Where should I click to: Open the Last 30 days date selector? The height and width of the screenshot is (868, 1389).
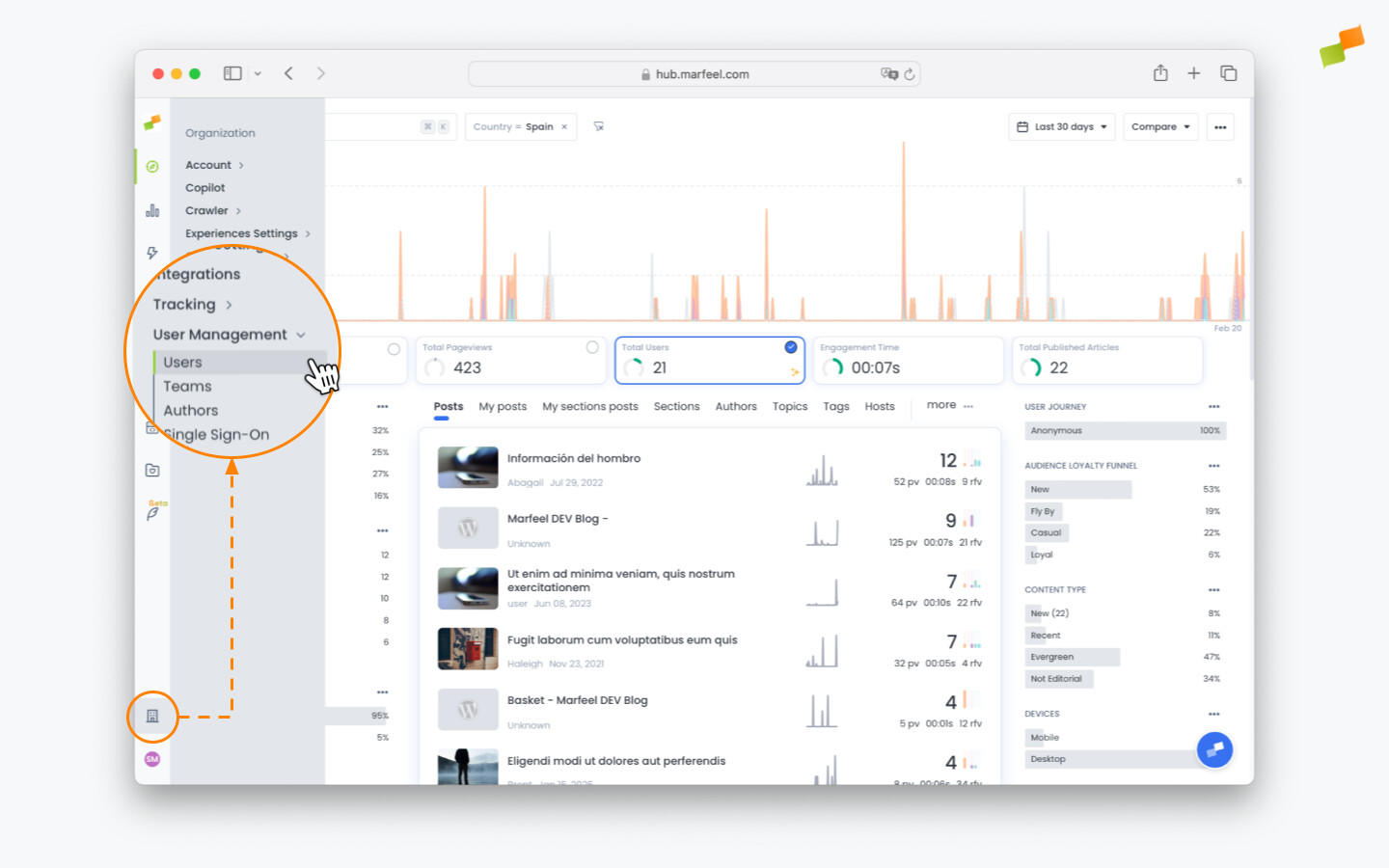tap(1061, 126)
